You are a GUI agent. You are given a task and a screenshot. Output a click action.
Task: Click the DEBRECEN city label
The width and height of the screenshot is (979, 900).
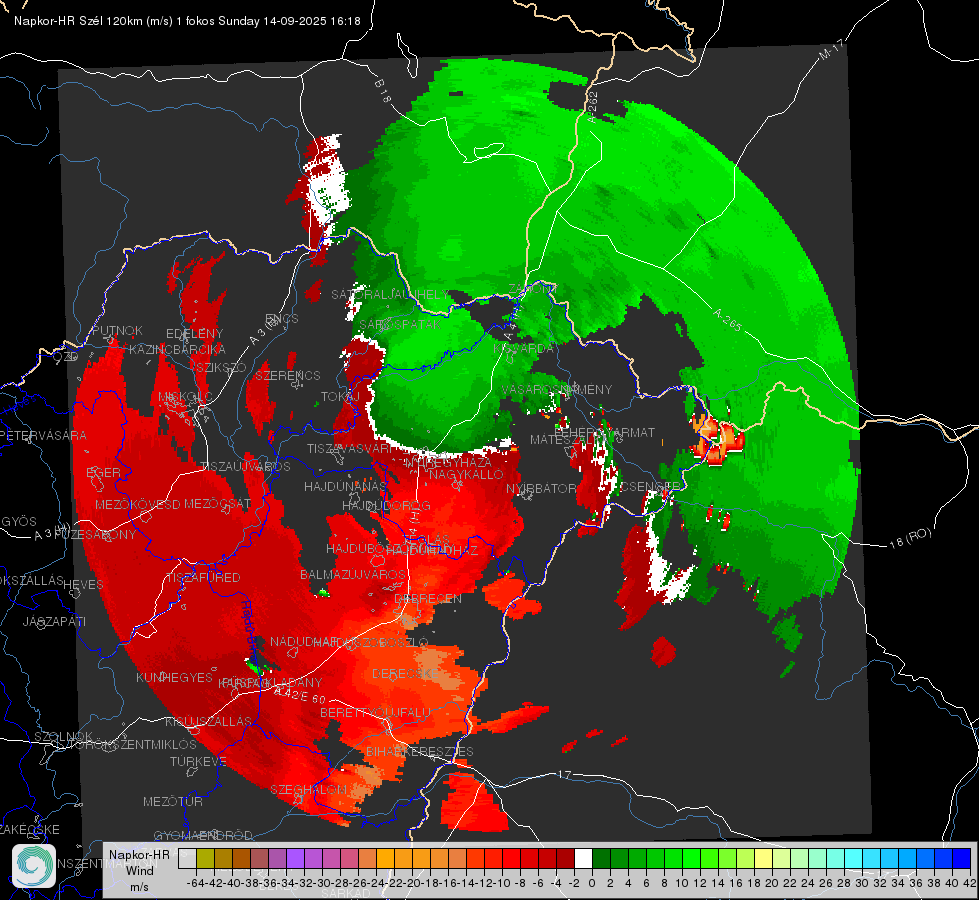pyautogui.click(x=428, y=598)
